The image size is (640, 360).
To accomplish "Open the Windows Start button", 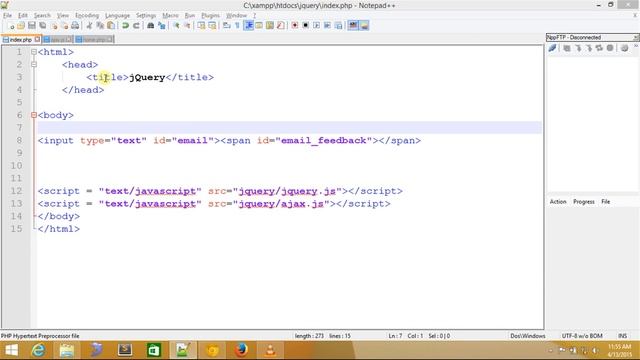I will click(11, 350).
